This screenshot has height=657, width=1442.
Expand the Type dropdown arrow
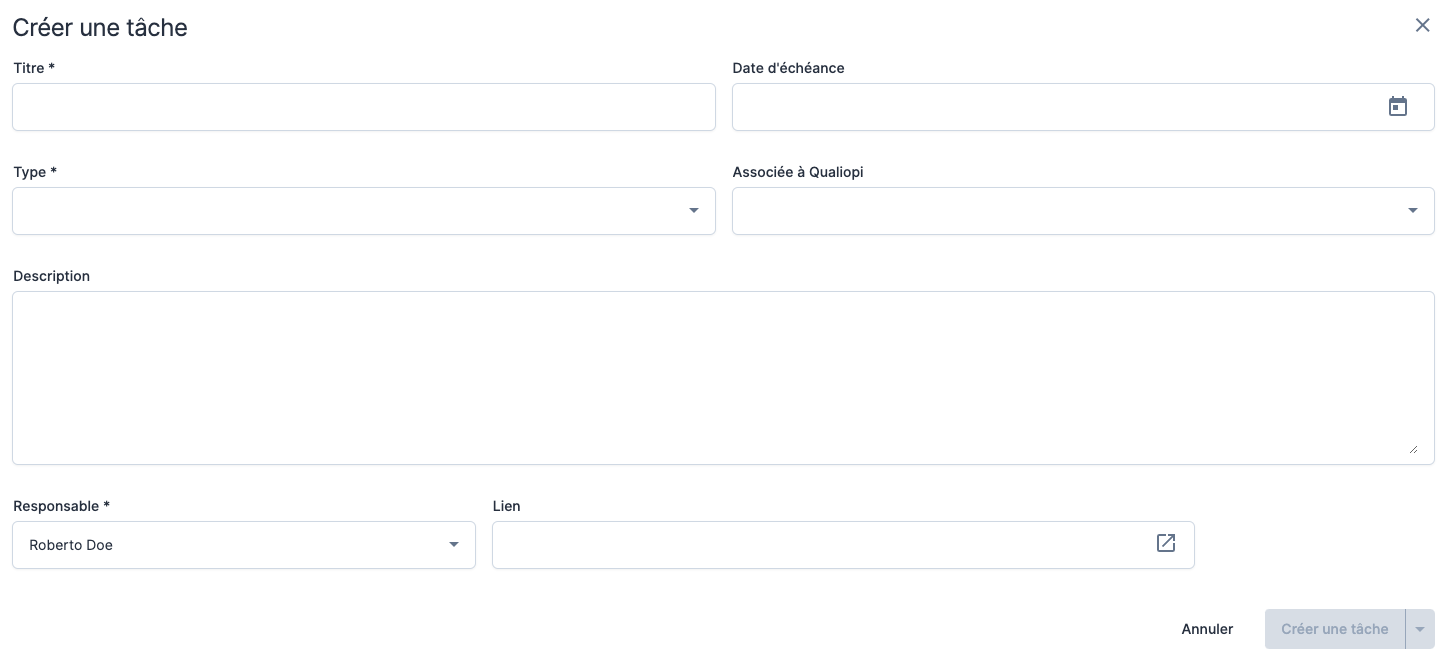click(x=693, y=211)
